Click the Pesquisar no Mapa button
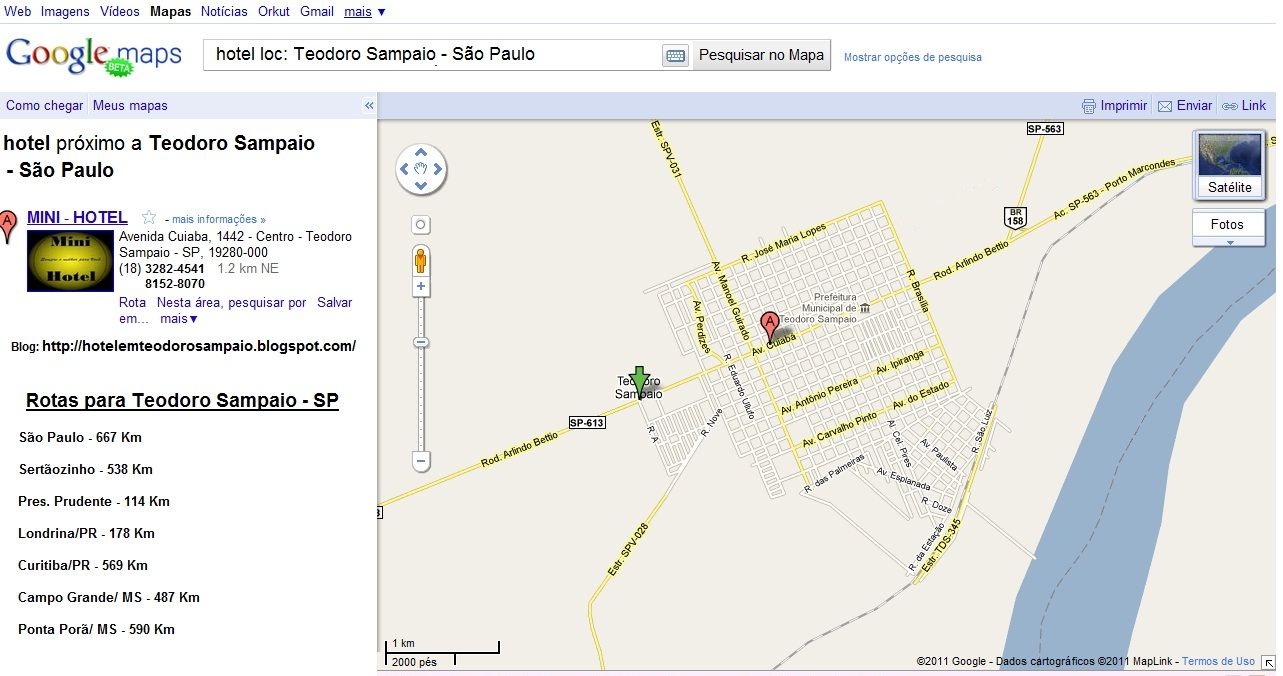This screenshot has height=676, width=1283. [762, 55]
